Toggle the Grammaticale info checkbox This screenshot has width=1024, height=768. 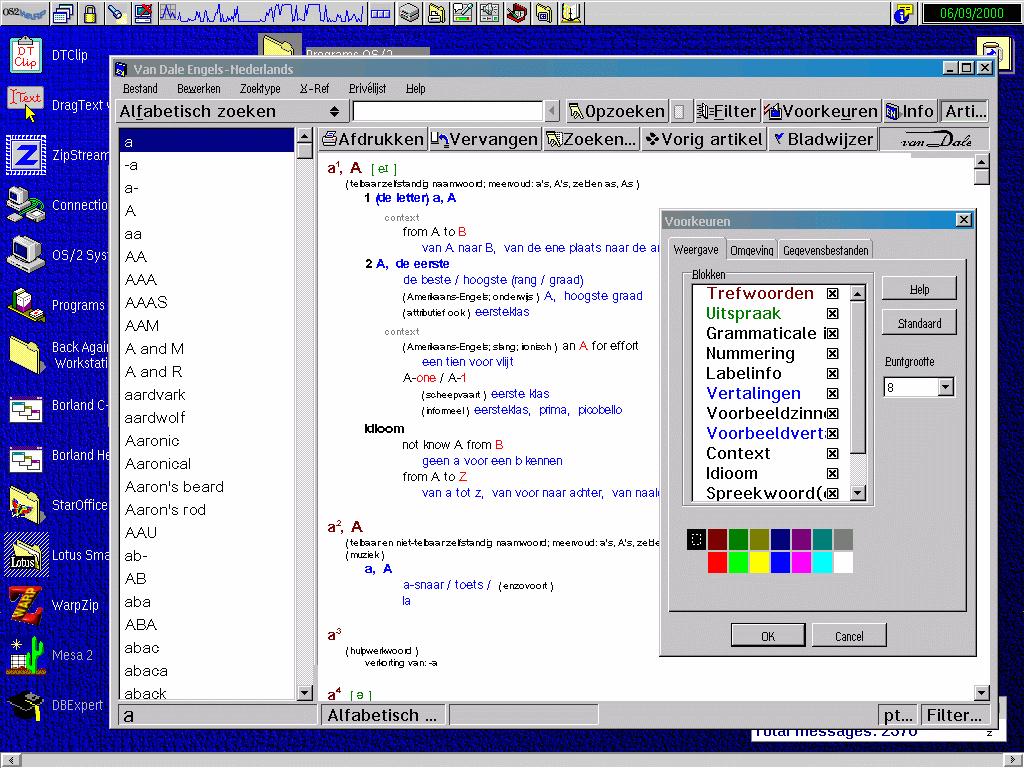click(x=833, y=334)
